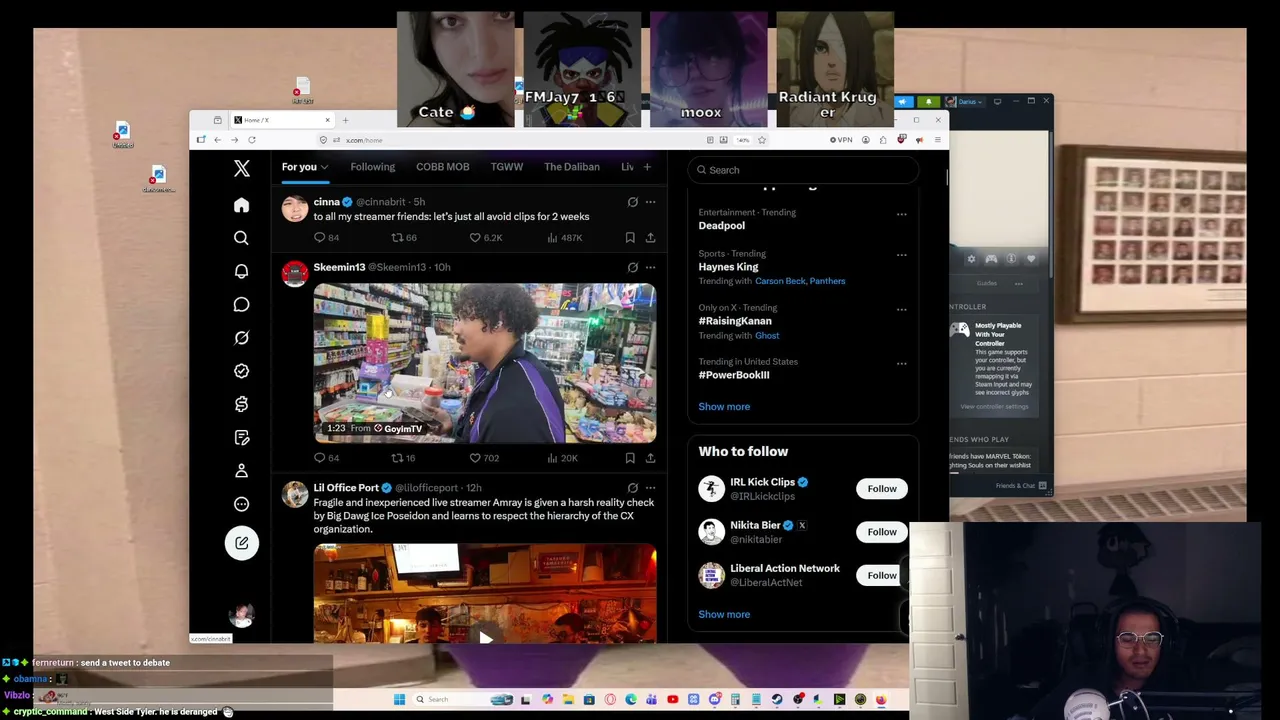Open Grok actions on Lil Office Port post
Screen dimensions: 1280x720
(632, 488)
